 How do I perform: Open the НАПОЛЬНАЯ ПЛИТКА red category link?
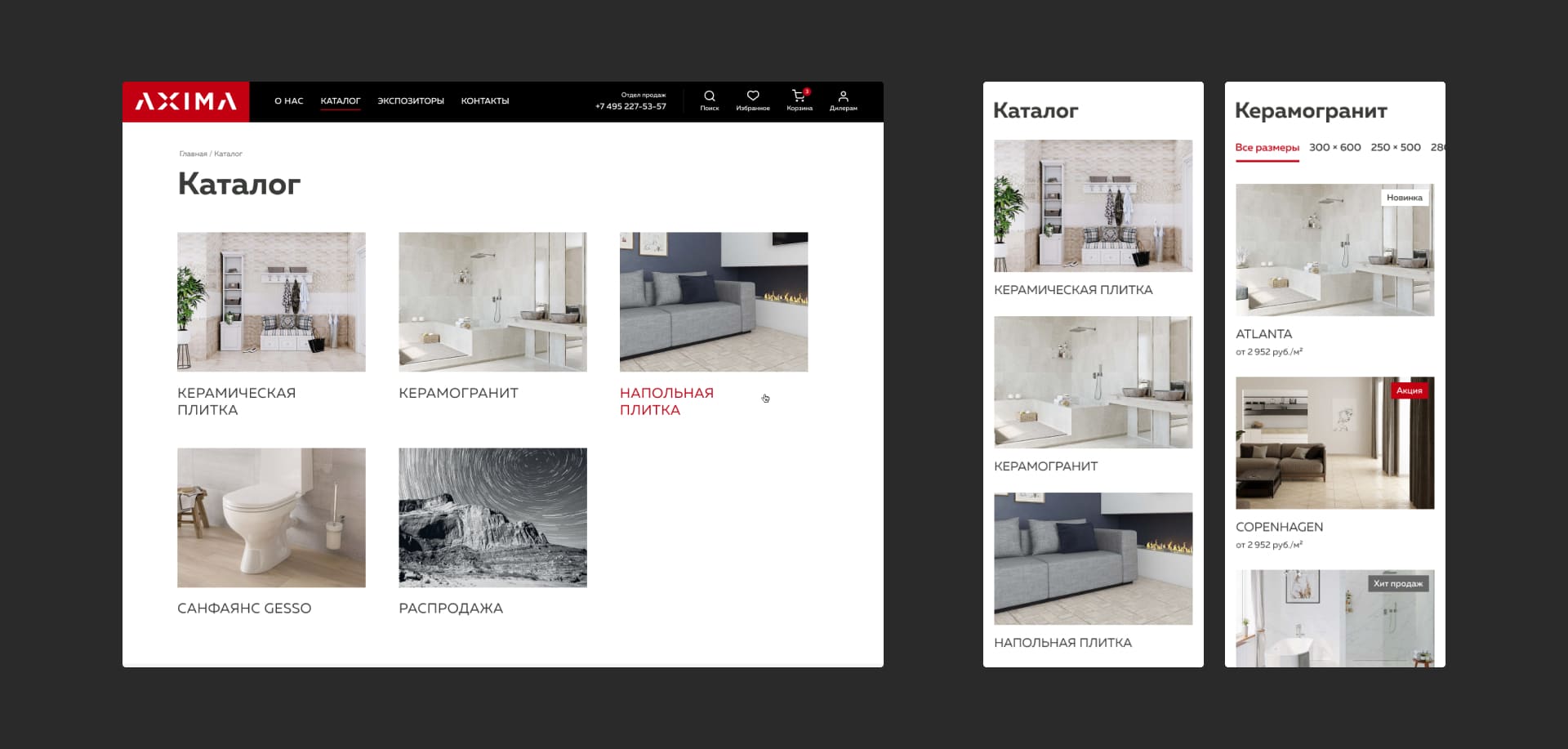coord(666,401)
